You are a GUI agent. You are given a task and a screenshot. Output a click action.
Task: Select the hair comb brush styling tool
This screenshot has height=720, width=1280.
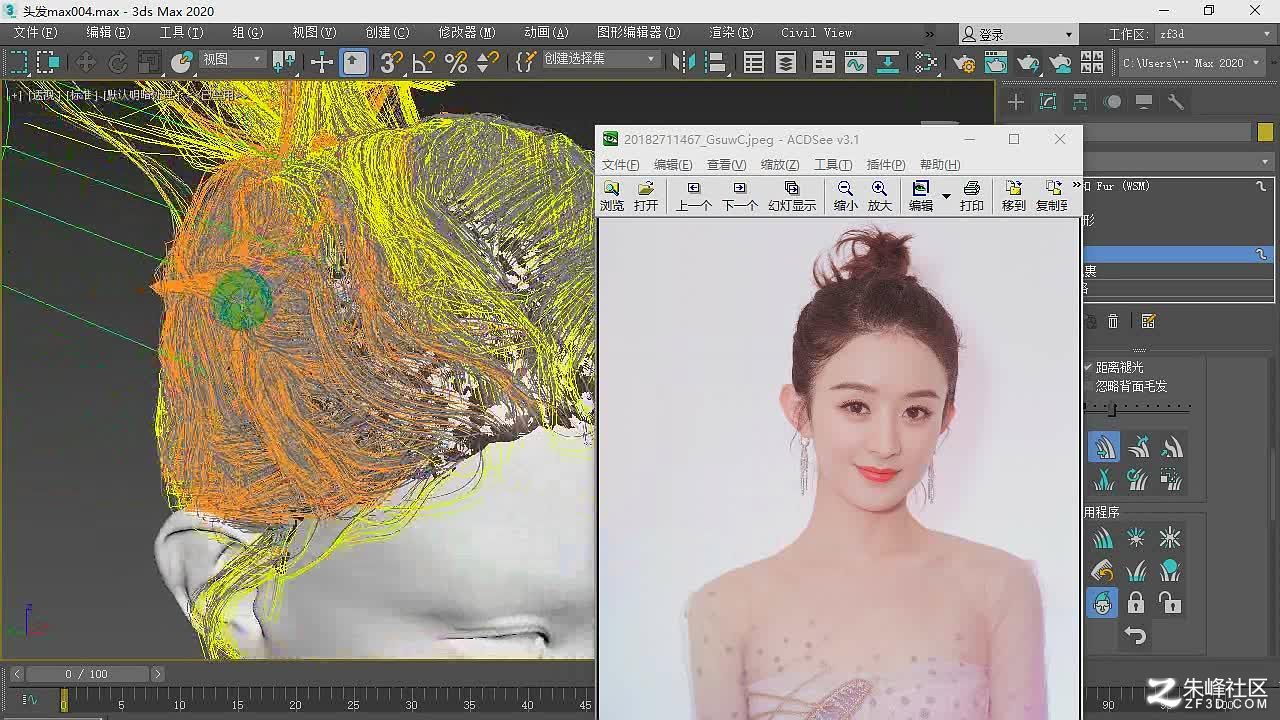[1104, 447]
